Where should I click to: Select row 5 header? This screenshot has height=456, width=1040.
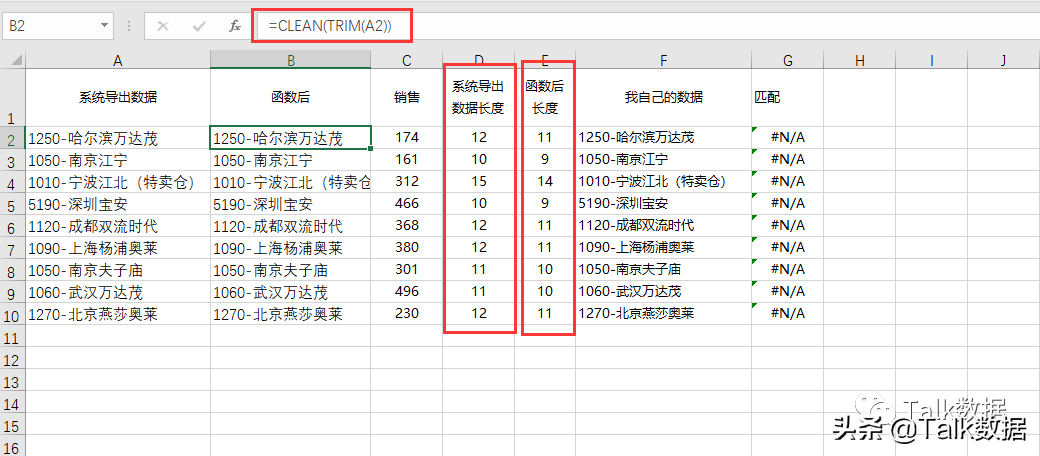click(x=13, y=203)
